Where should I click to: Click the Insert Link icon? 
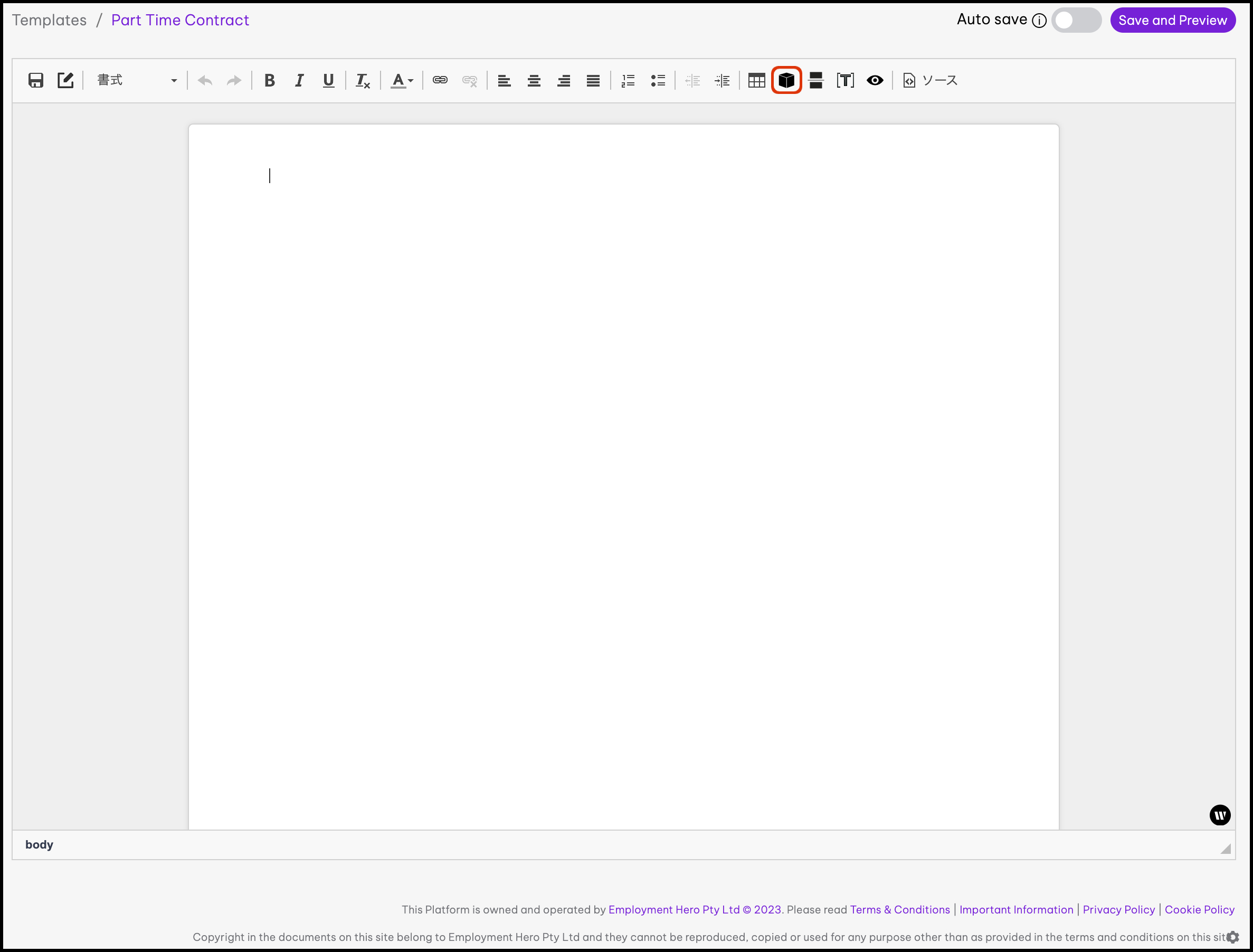pyautogui.click(x=440, y=80)
